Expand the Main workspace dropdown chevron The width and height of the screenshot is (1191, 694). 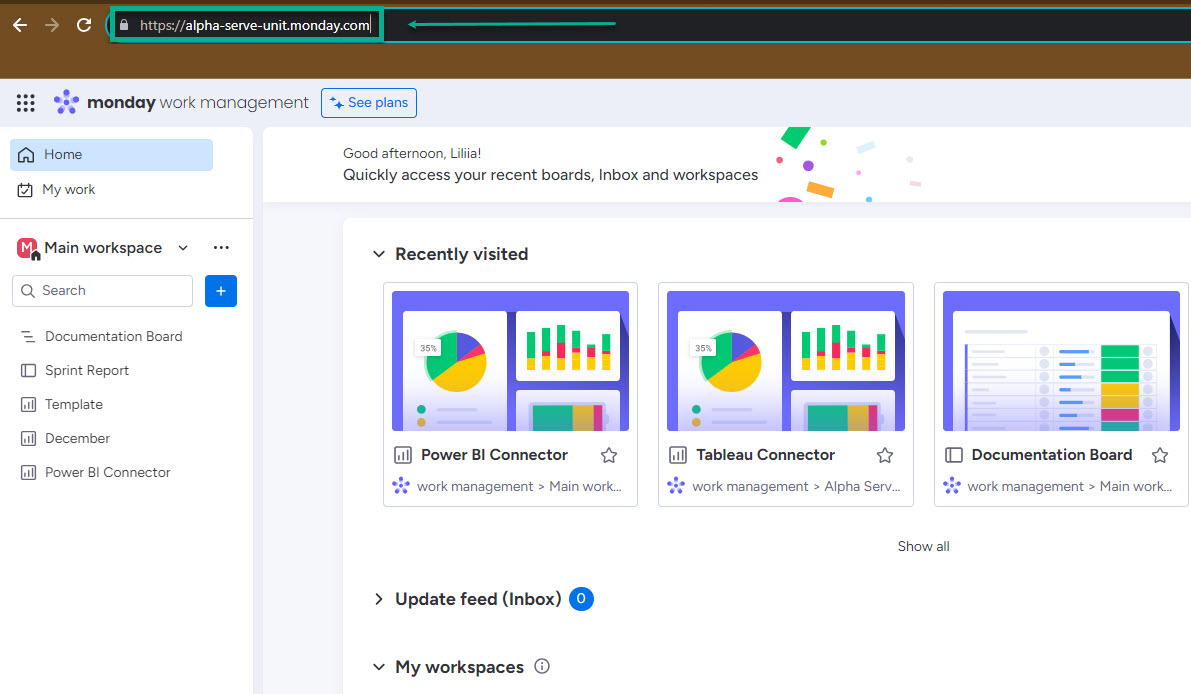(183, 248)
